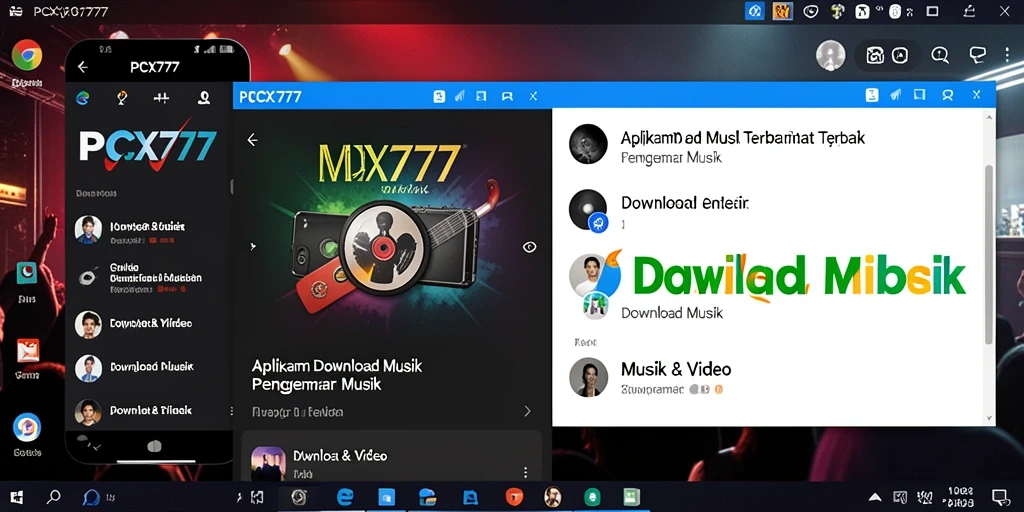Select Aplikam Download Musik Pengemar Musik heading
The width and height of the screenshot is (1024, 512).
[337, 375]
